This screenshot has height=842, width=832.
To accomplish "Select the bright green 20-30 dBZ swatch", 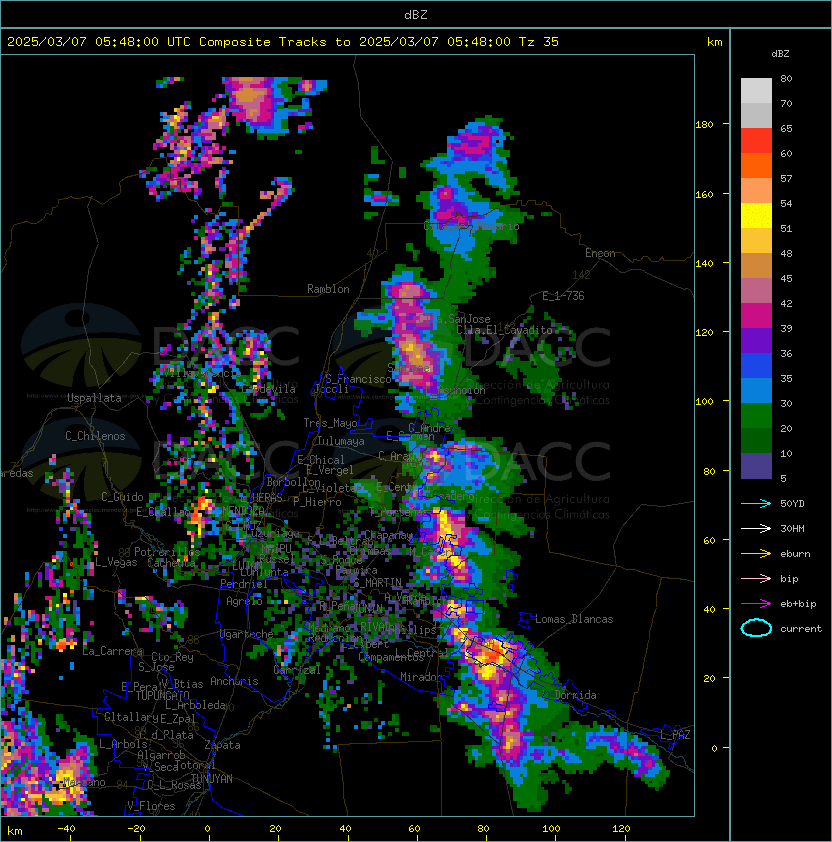I will pos(756,416).
